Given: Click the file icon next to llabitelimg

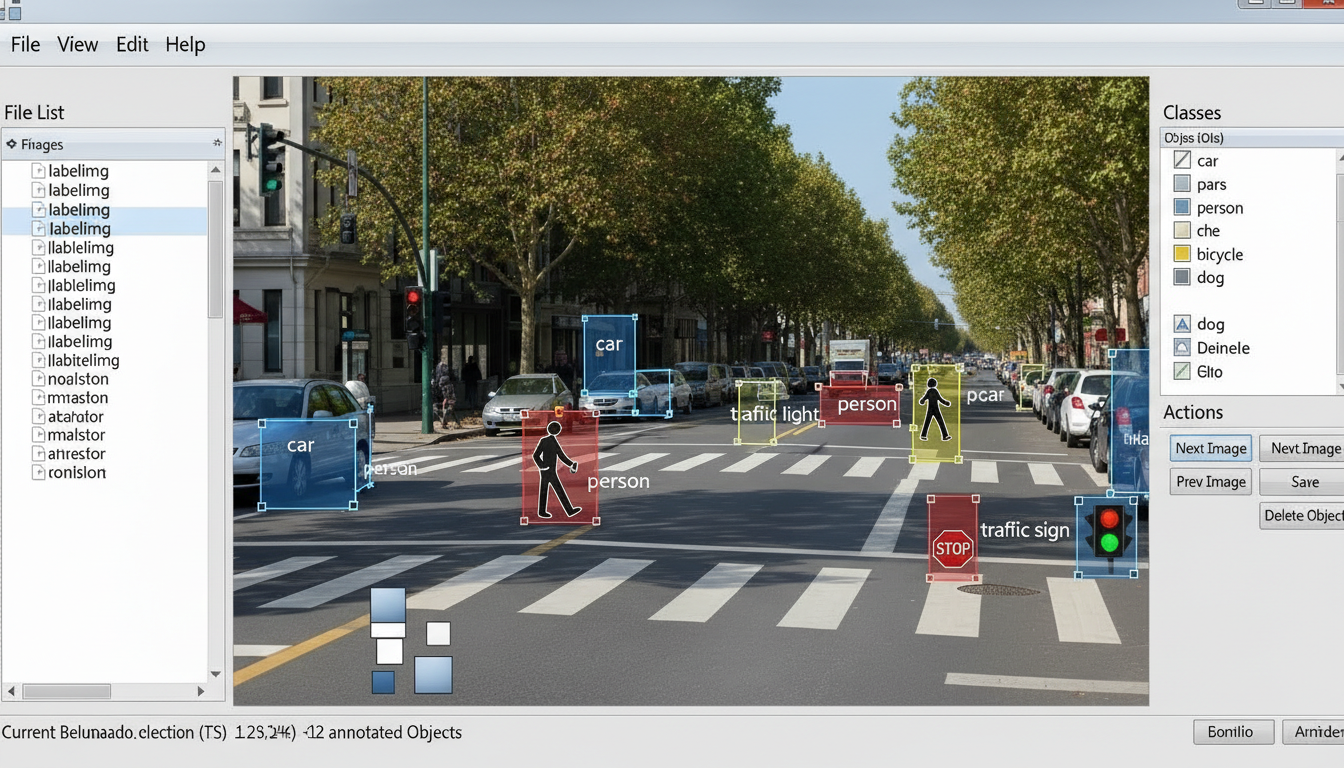Looking at the screenshot, I should [x=39, y=360].
